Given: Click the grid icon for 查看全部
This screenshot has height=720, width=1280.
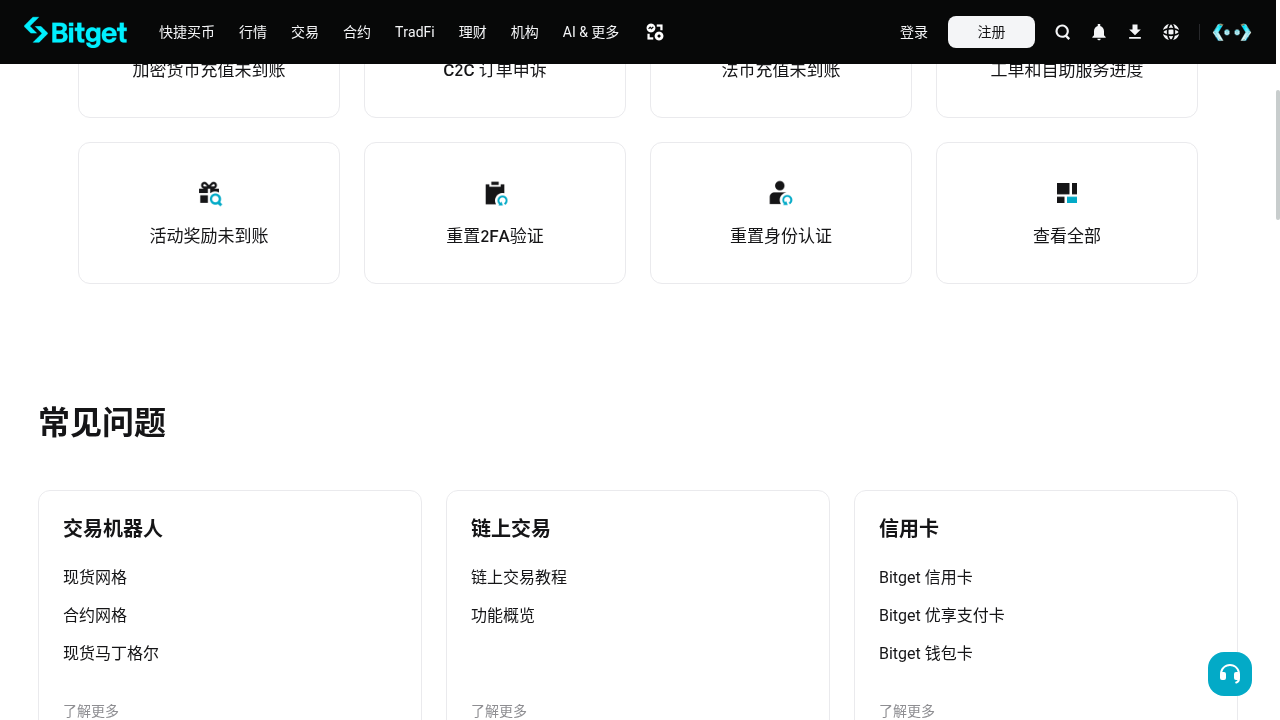Looking at the screenshot, I should 1067,193.
